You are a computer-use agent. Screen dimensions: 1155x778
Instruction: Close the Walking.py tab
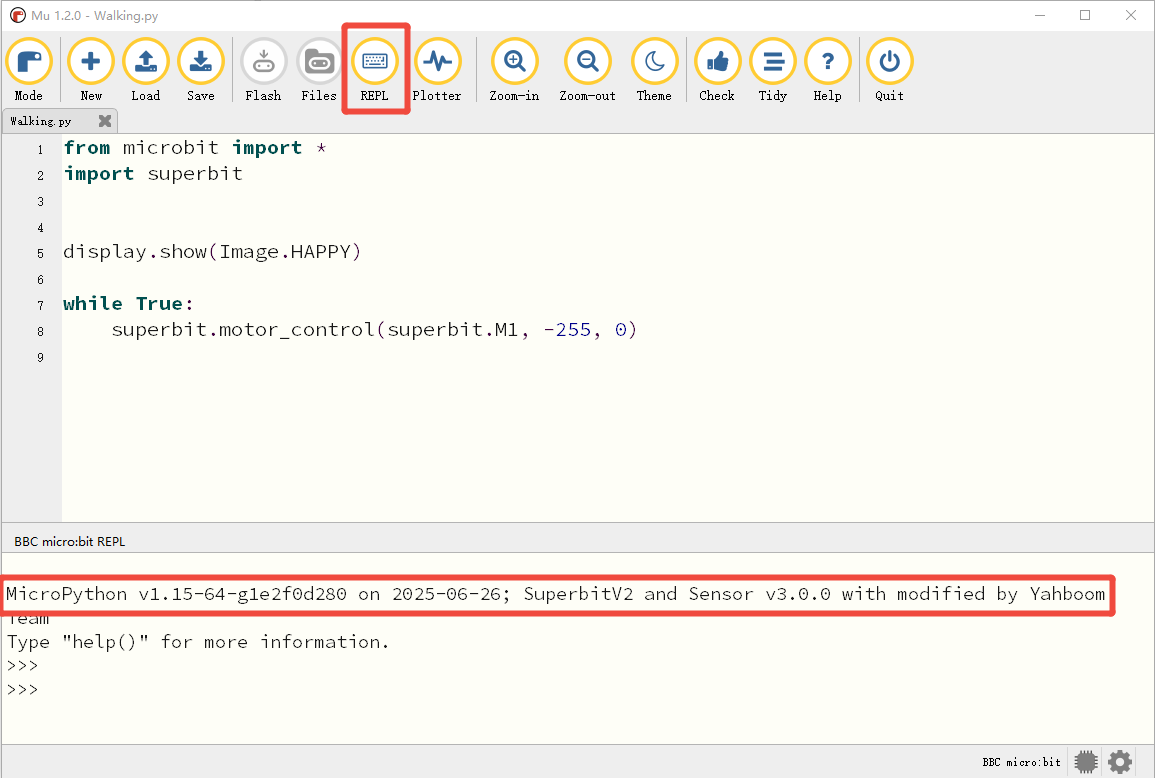[105, 121]
